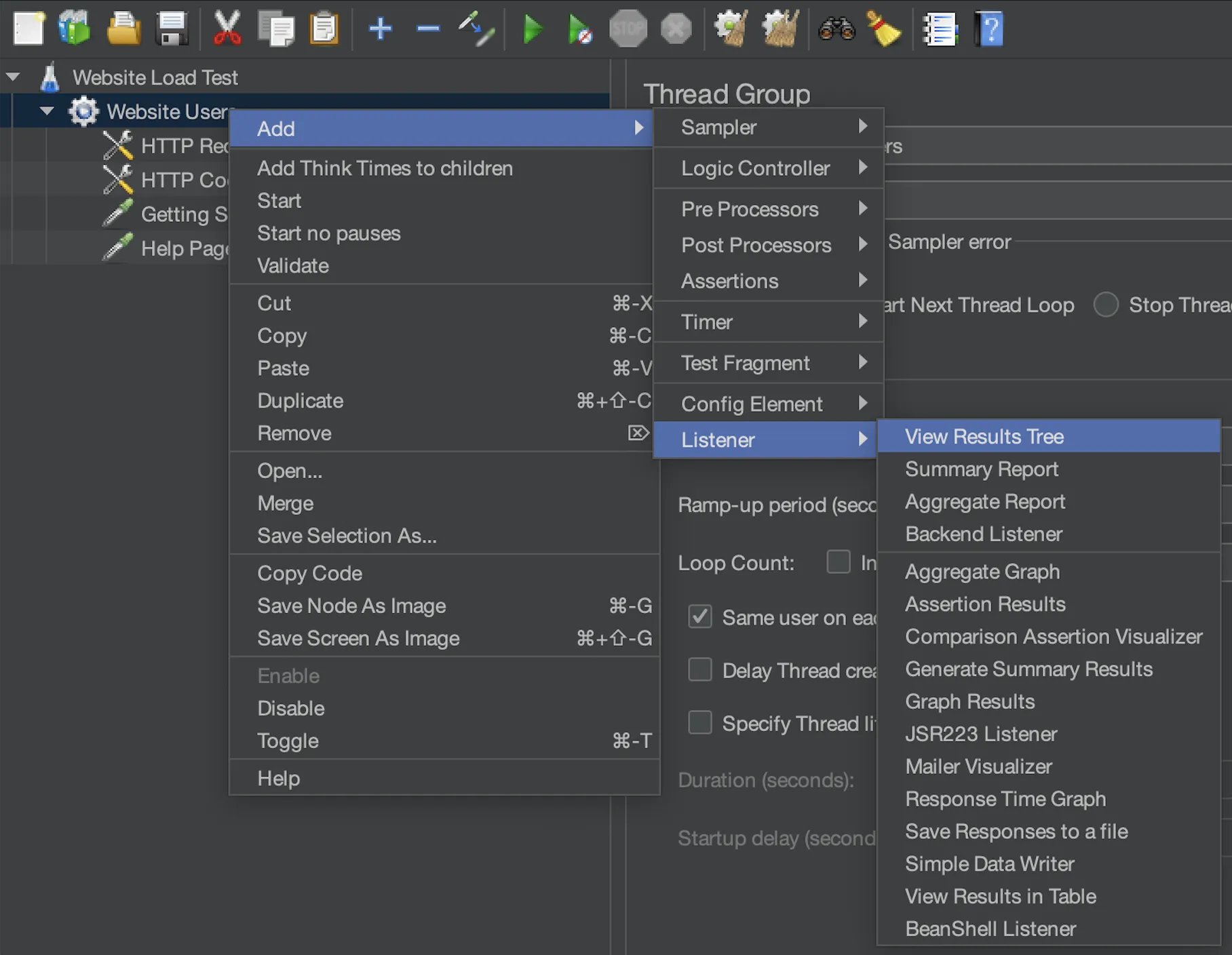The width and height of the screenshot is (1232, 955).
Task: Start test with no pauses icon
Action: click(x=581, y=28)
